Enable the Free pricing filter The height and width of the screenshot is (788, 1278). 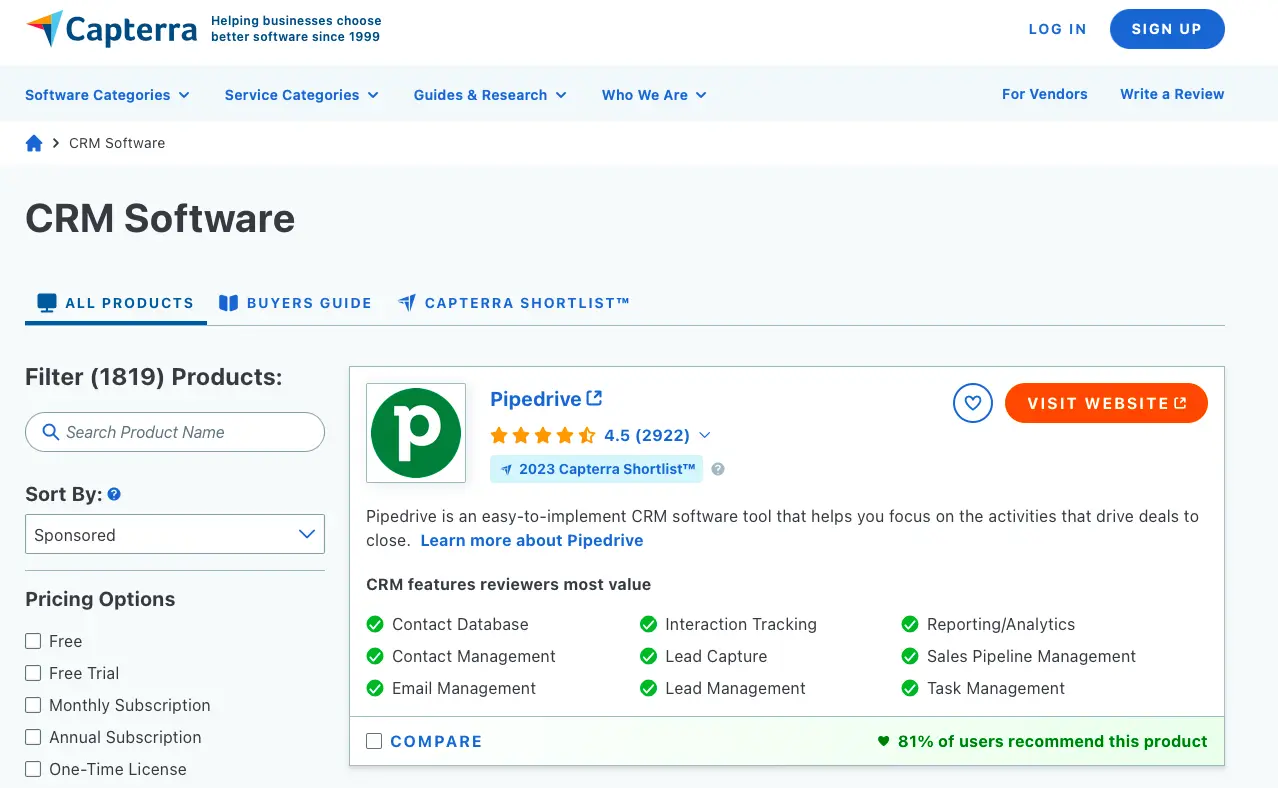32,641
